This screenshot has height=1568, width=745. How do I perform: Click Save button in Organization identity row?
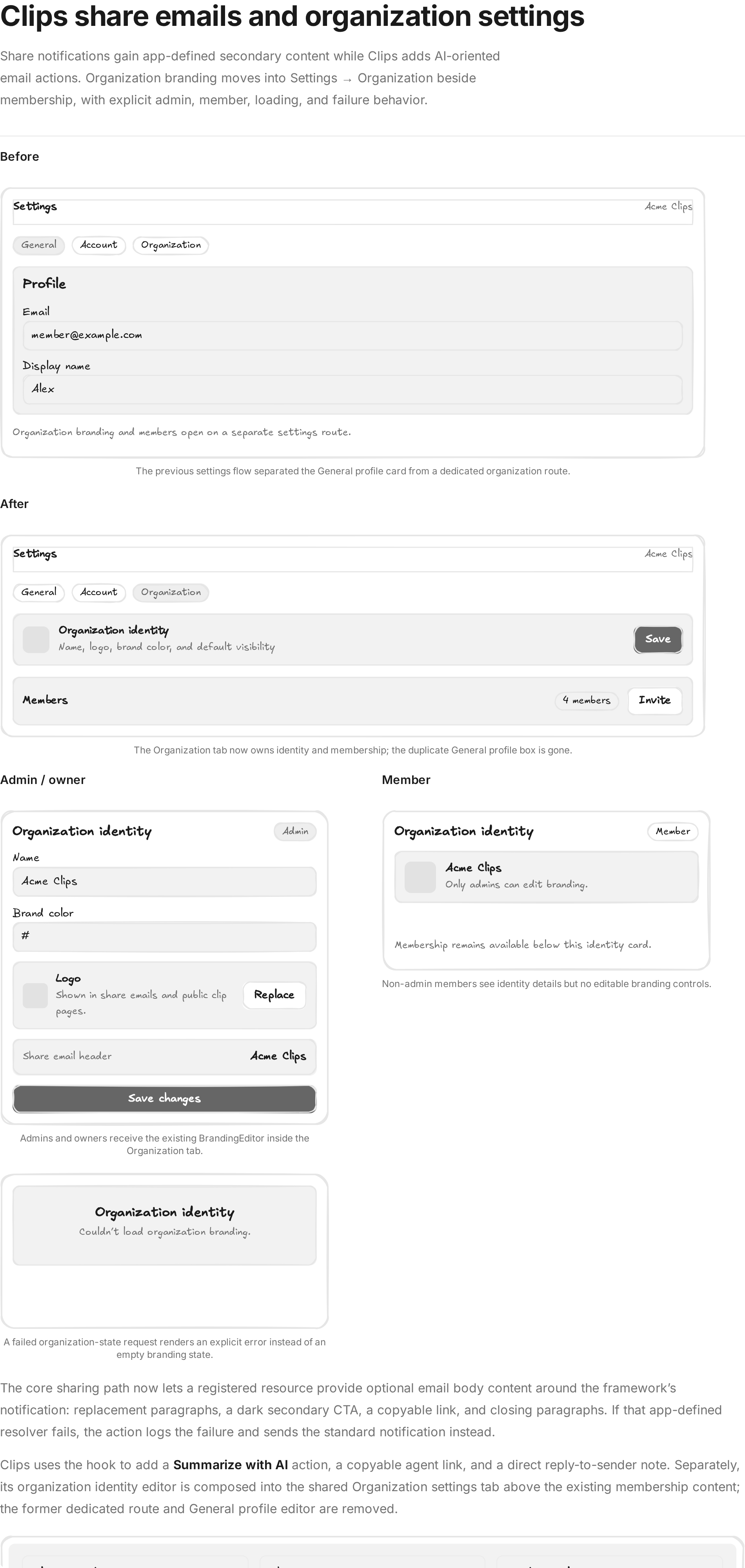click(x=657, y=639)
